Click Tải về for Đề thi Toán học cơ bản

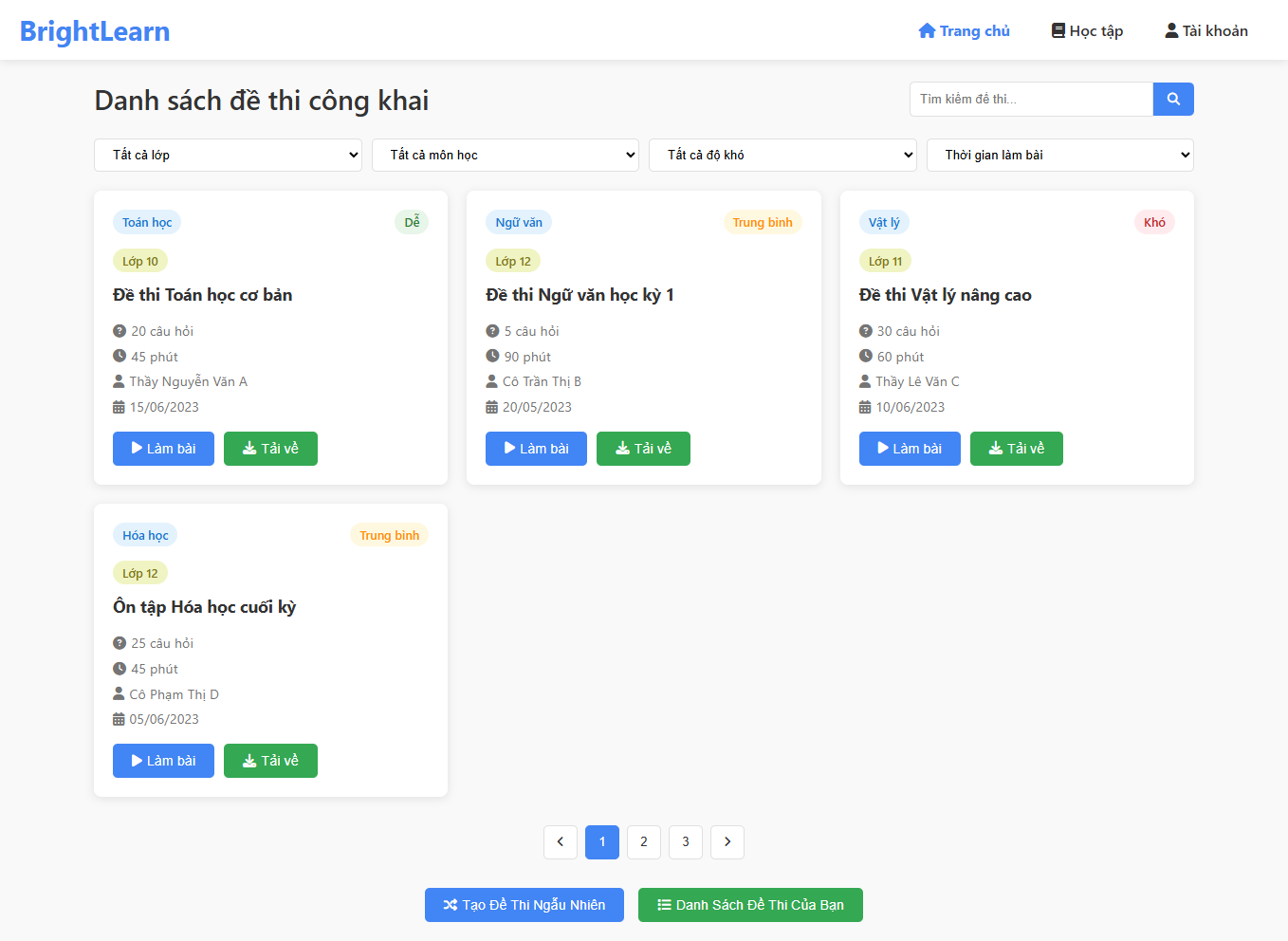270,449
